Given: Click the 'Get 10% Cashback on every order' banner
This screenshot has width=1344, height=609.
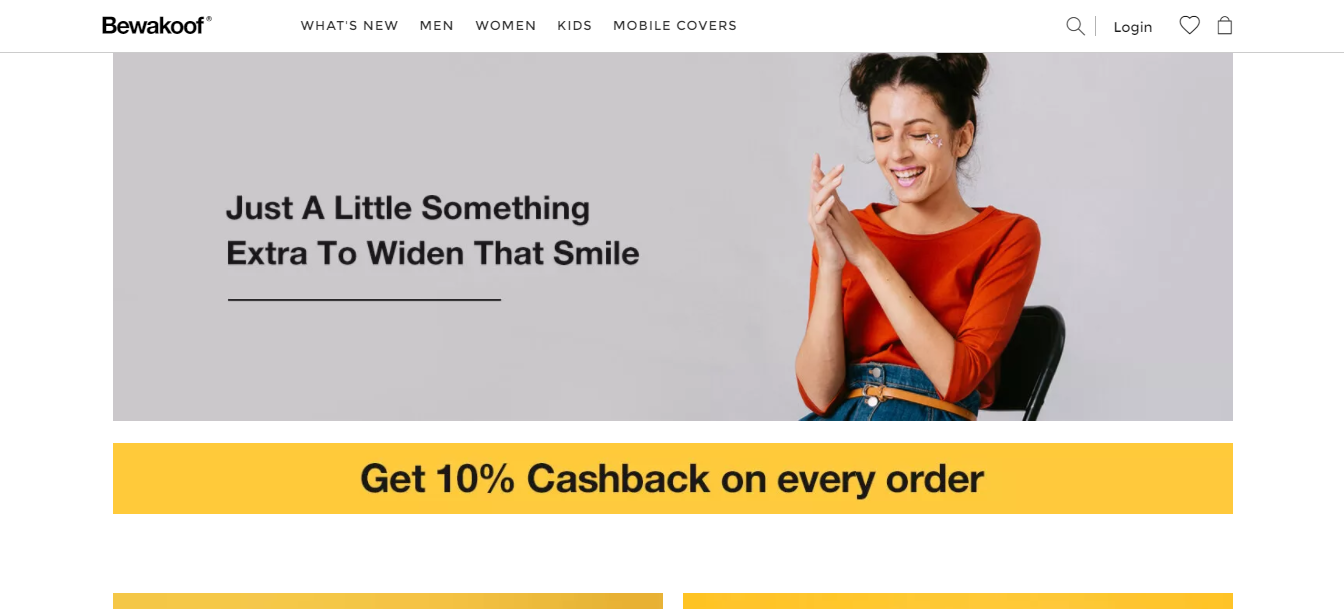Looking at the screenshot, I should [673, 478].
